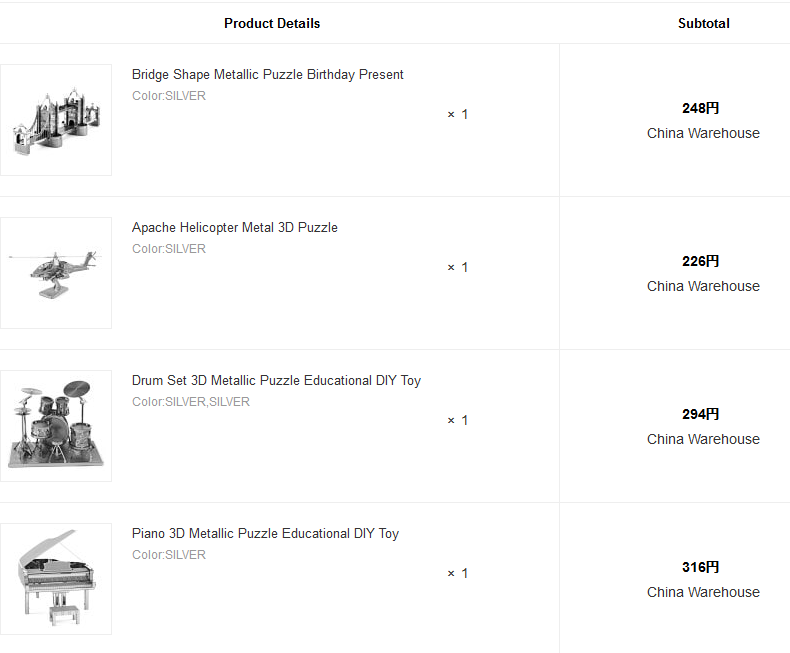Click China Warehouse label for piano item
The width and height of the screenshot is (790, 653).
coord(703,592)
